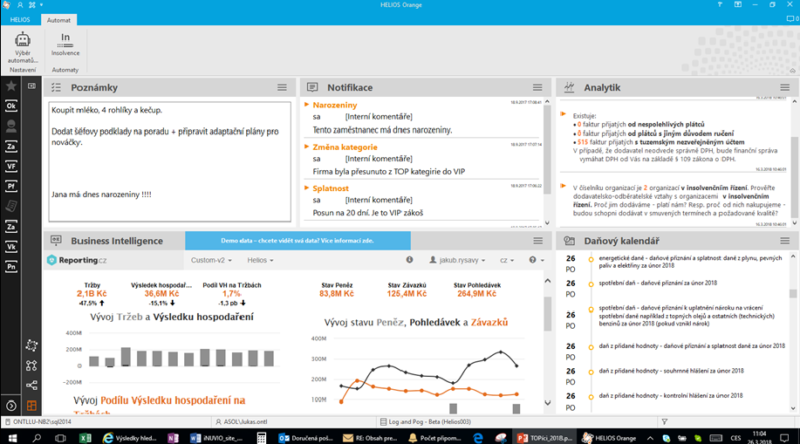The width and height of the screenshot is (800, 444).
Task: Open the workflow diagram sidebar icon
Action: pyautogui.click(x=32, y=365)
